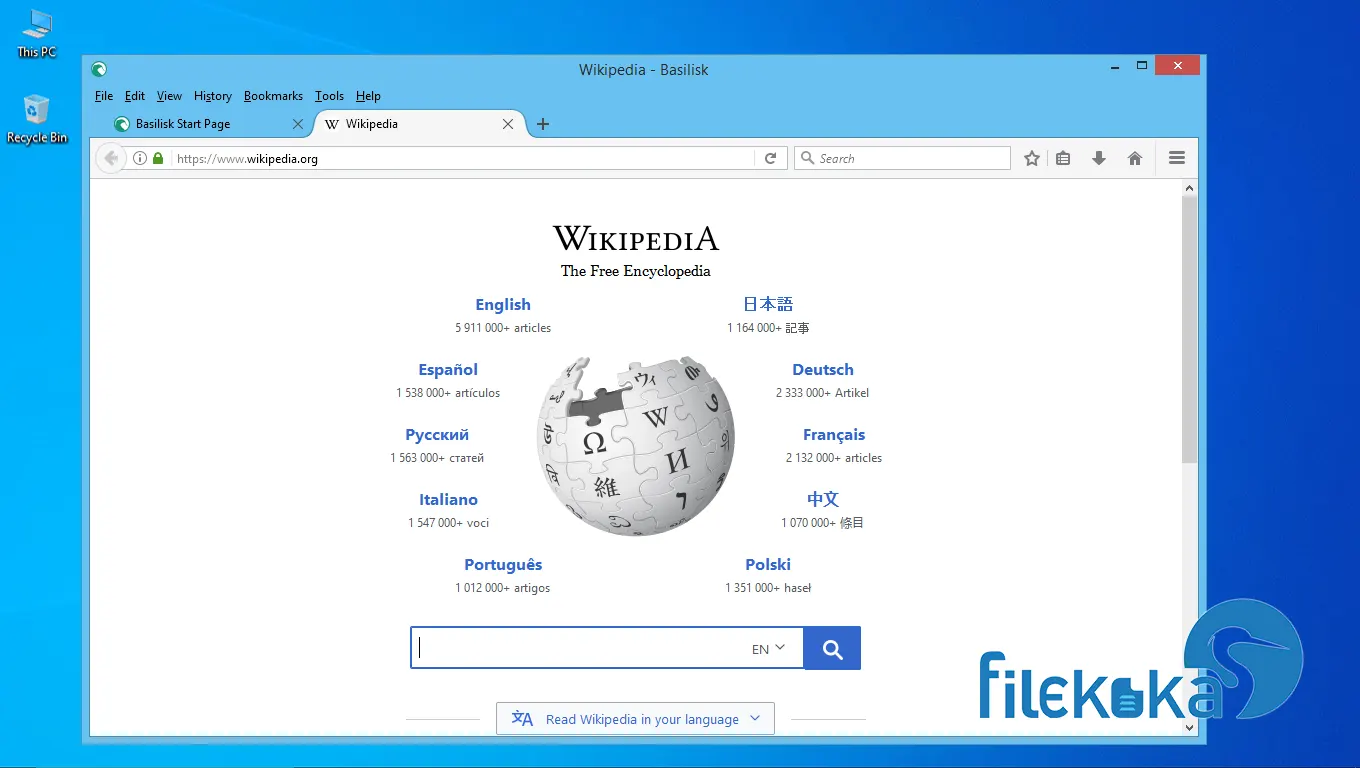
Task: Open the View menu
Action: click(x=169, y=96)
